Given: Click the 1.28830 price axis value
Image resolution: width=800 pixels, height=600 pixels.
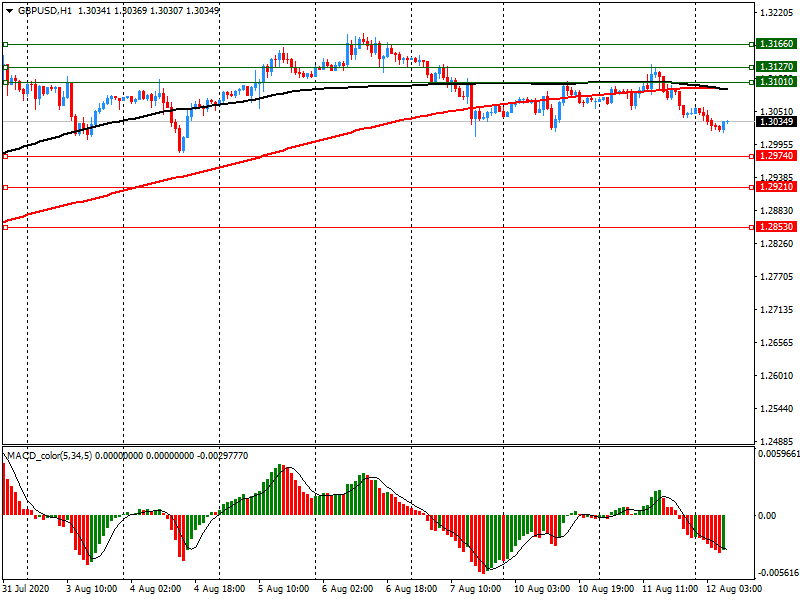Looking at the screenshot, I should click(777, 211).
